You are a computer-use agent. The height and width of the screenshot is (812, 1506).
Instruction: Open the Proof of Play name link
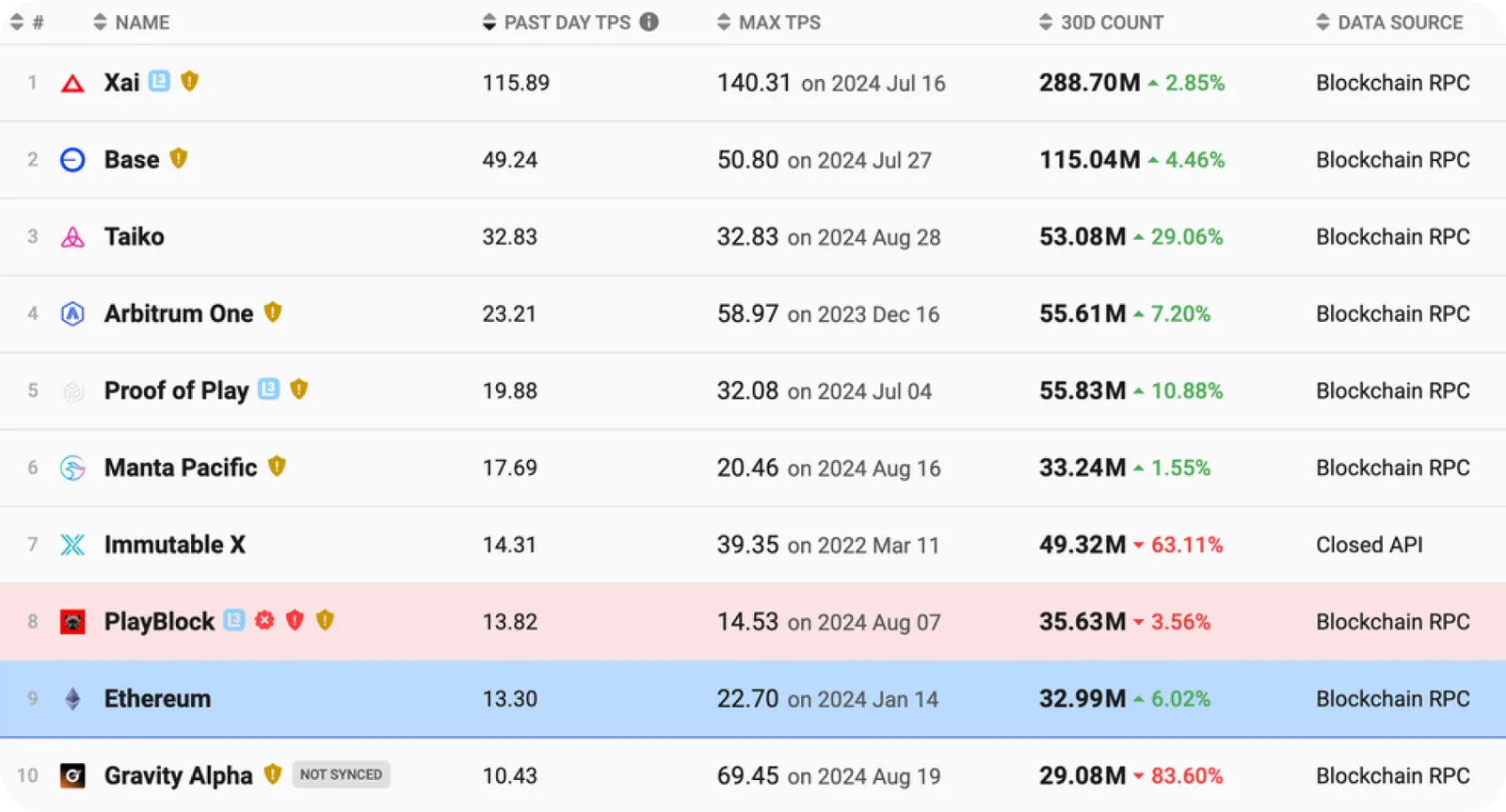point(177,390)
